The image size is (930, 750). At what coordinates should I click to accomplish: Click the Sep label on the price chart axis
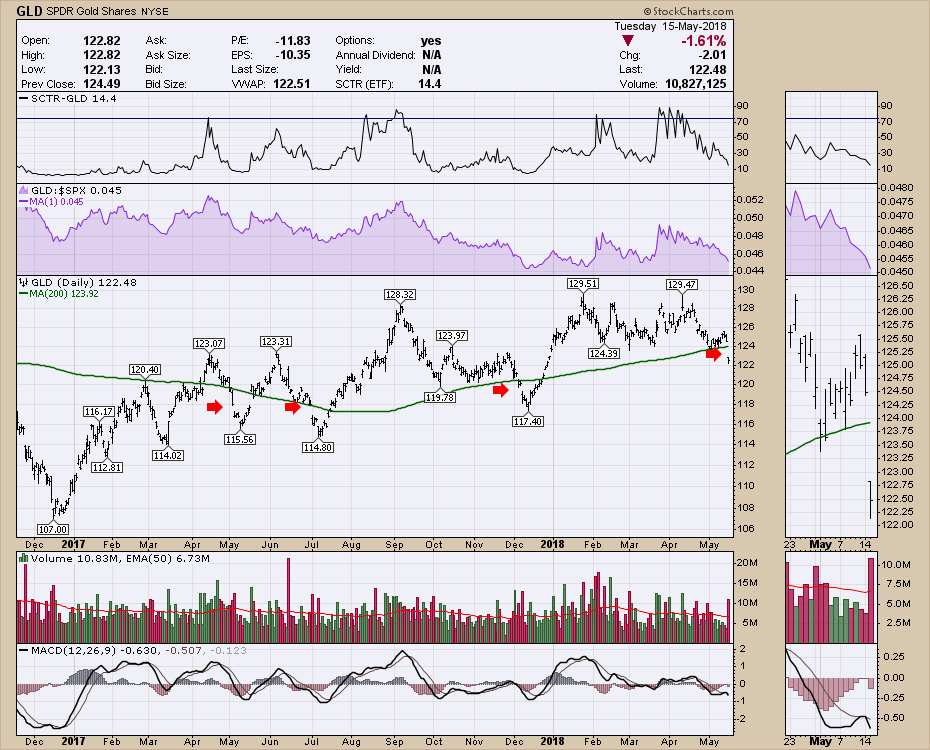pyautogui.click(x=394, y=544)
